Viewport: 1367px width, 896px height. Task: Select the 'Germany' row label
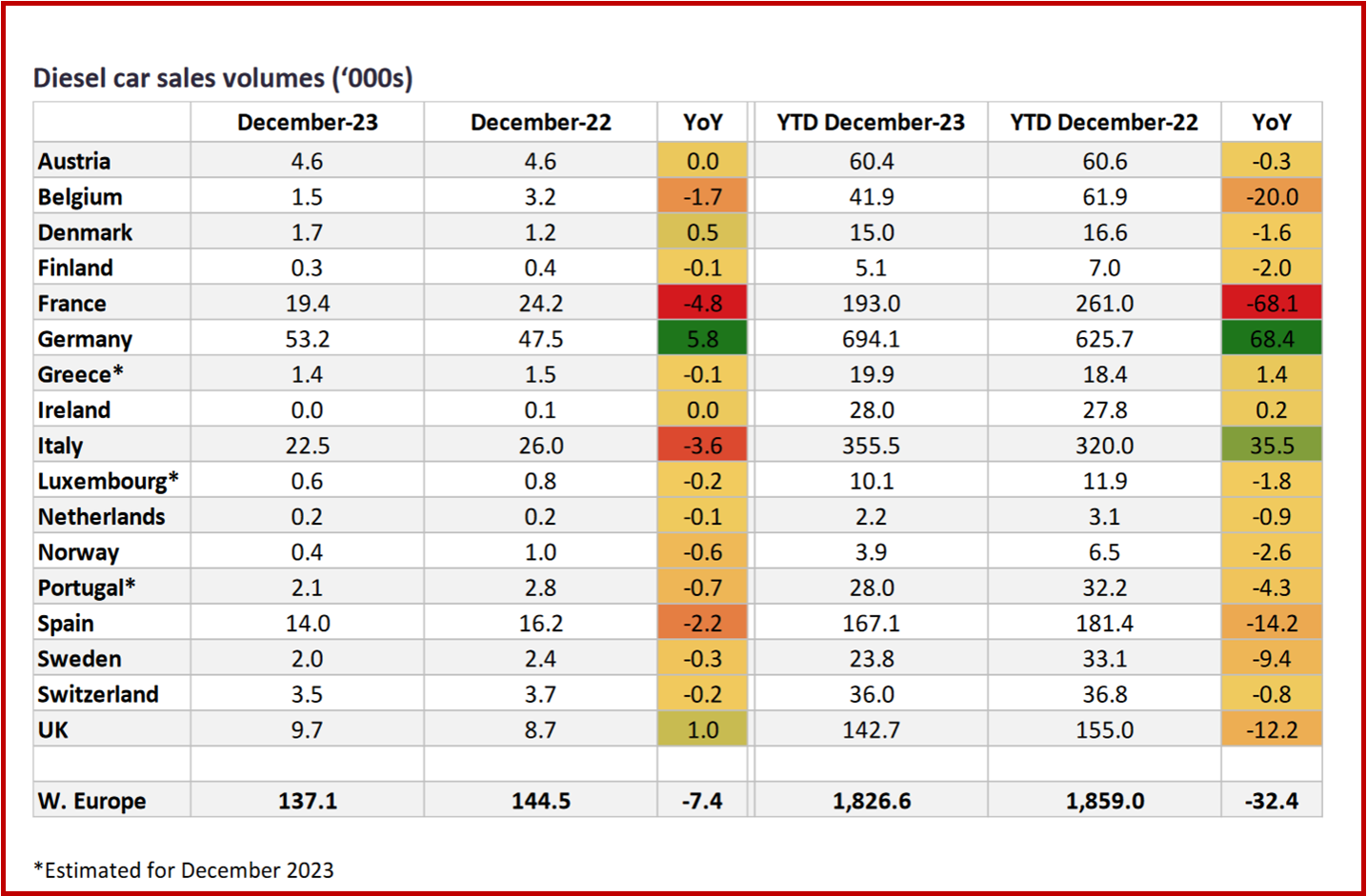85,339
